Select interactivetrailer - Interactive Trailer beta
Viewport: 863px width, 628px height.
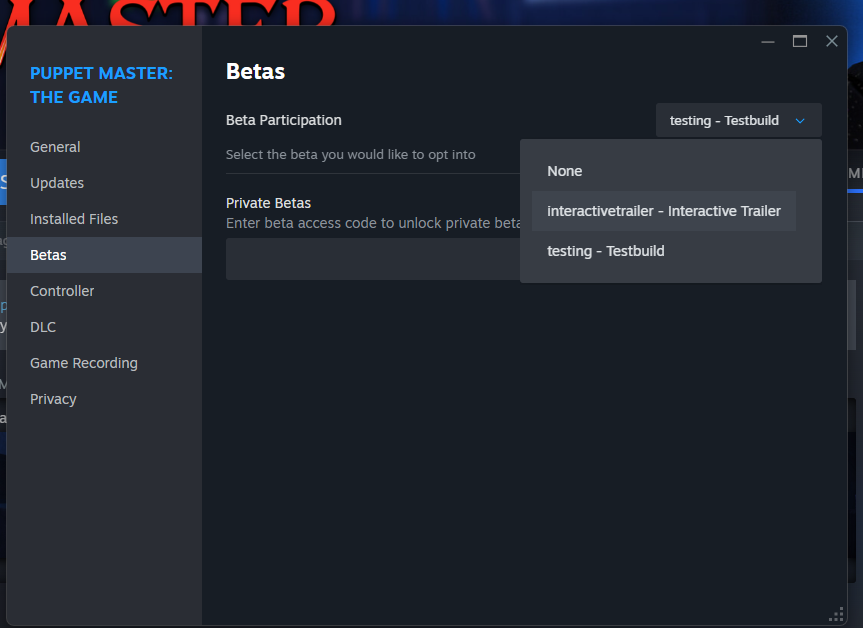(x=664, y=211)
